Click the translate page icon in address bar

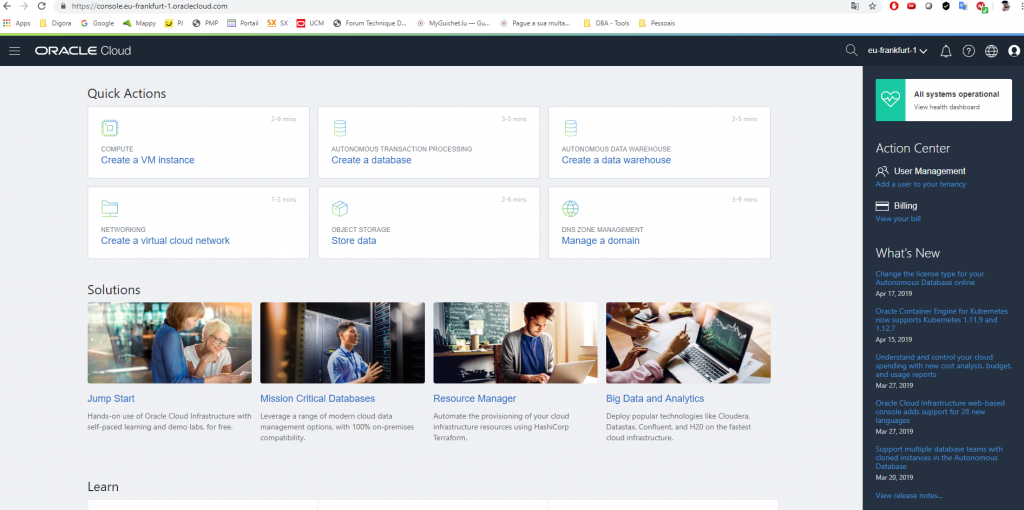855,6
